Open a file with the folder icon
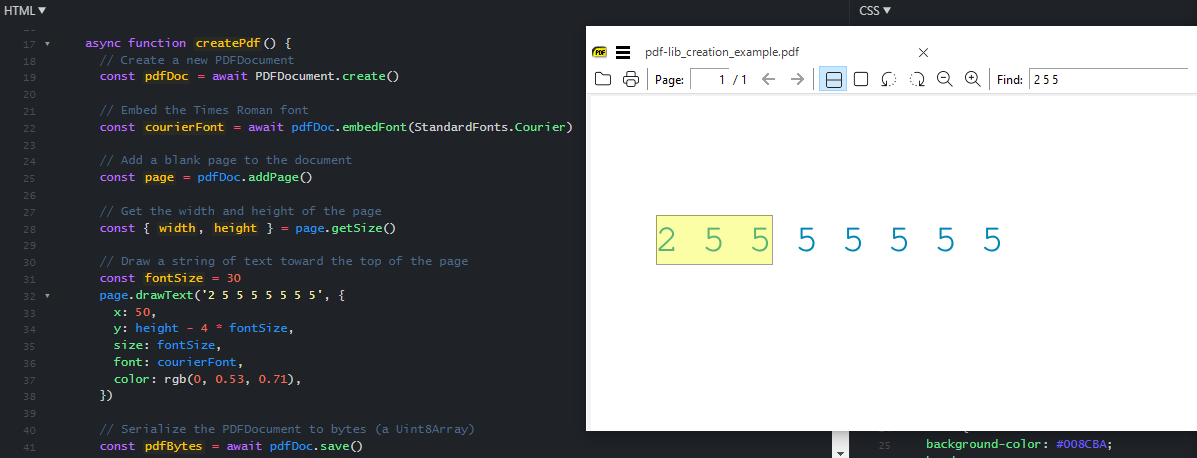Screen dimensions: 1197x458 pos(602,79)
